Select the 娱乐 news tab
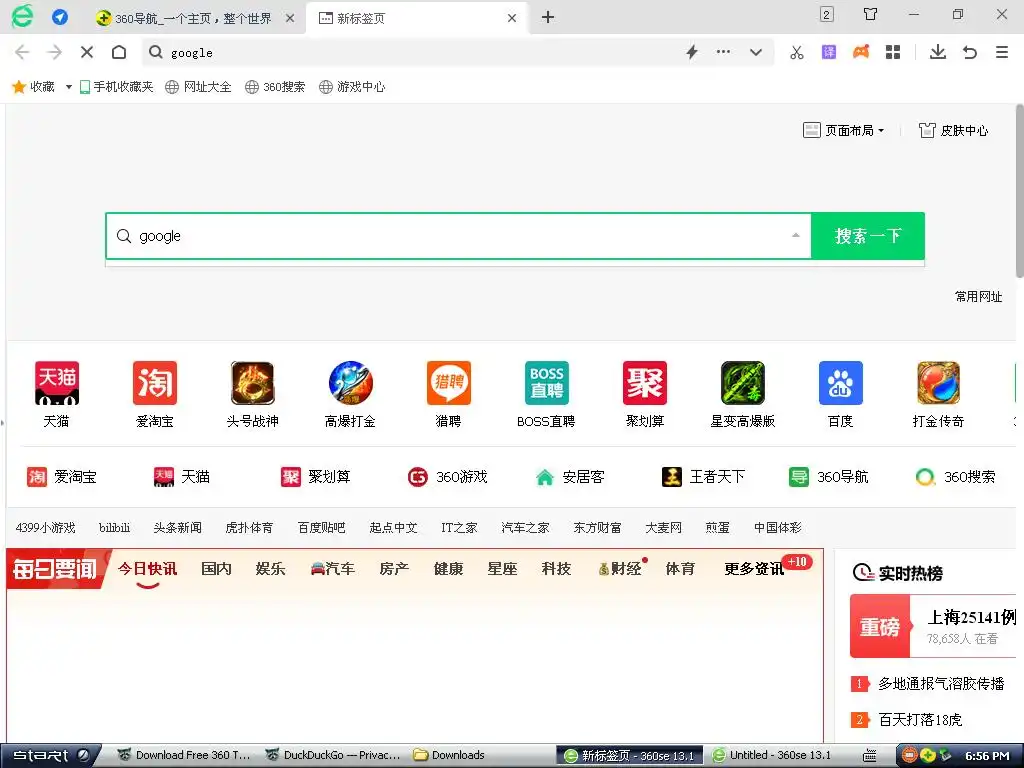This screenshot has width=1024, height=768. click(x=270, y=569)
